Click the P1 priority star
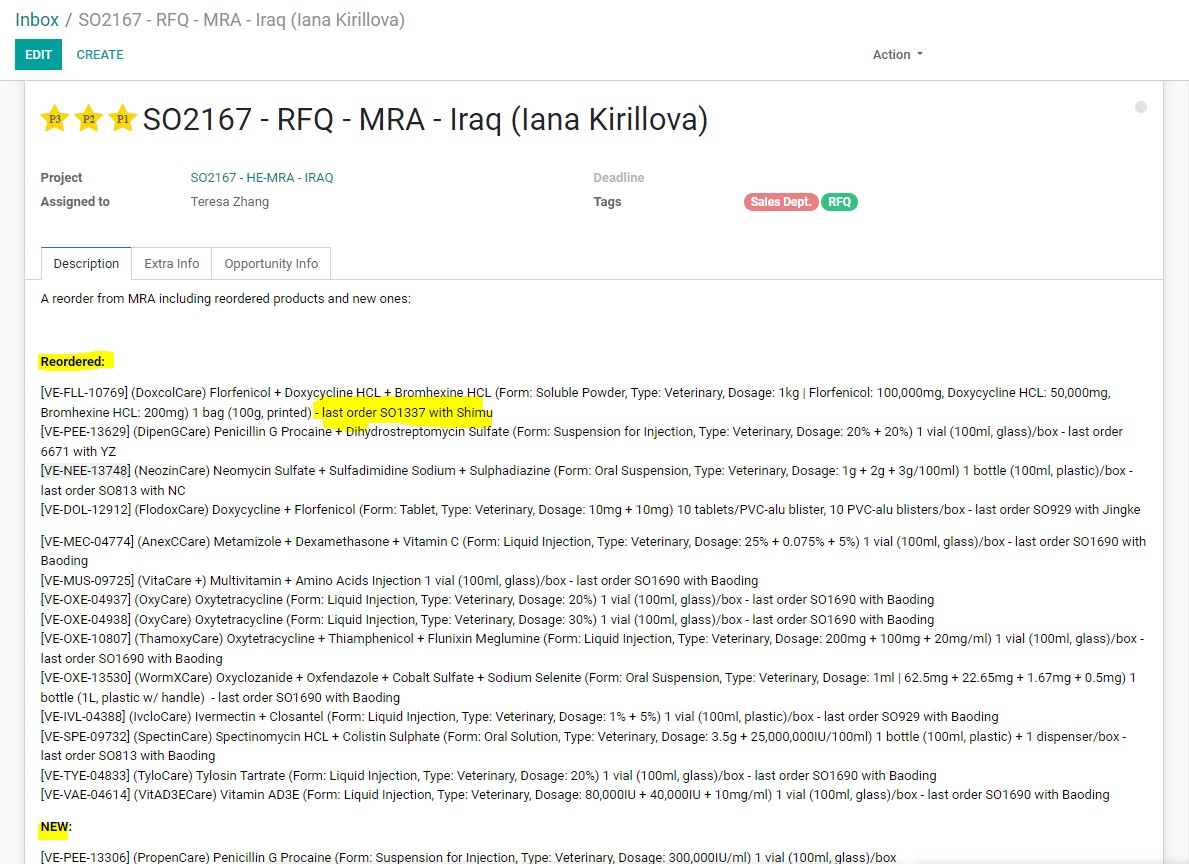The height and width of the screenshot is (864, 1189). (122, 119)
